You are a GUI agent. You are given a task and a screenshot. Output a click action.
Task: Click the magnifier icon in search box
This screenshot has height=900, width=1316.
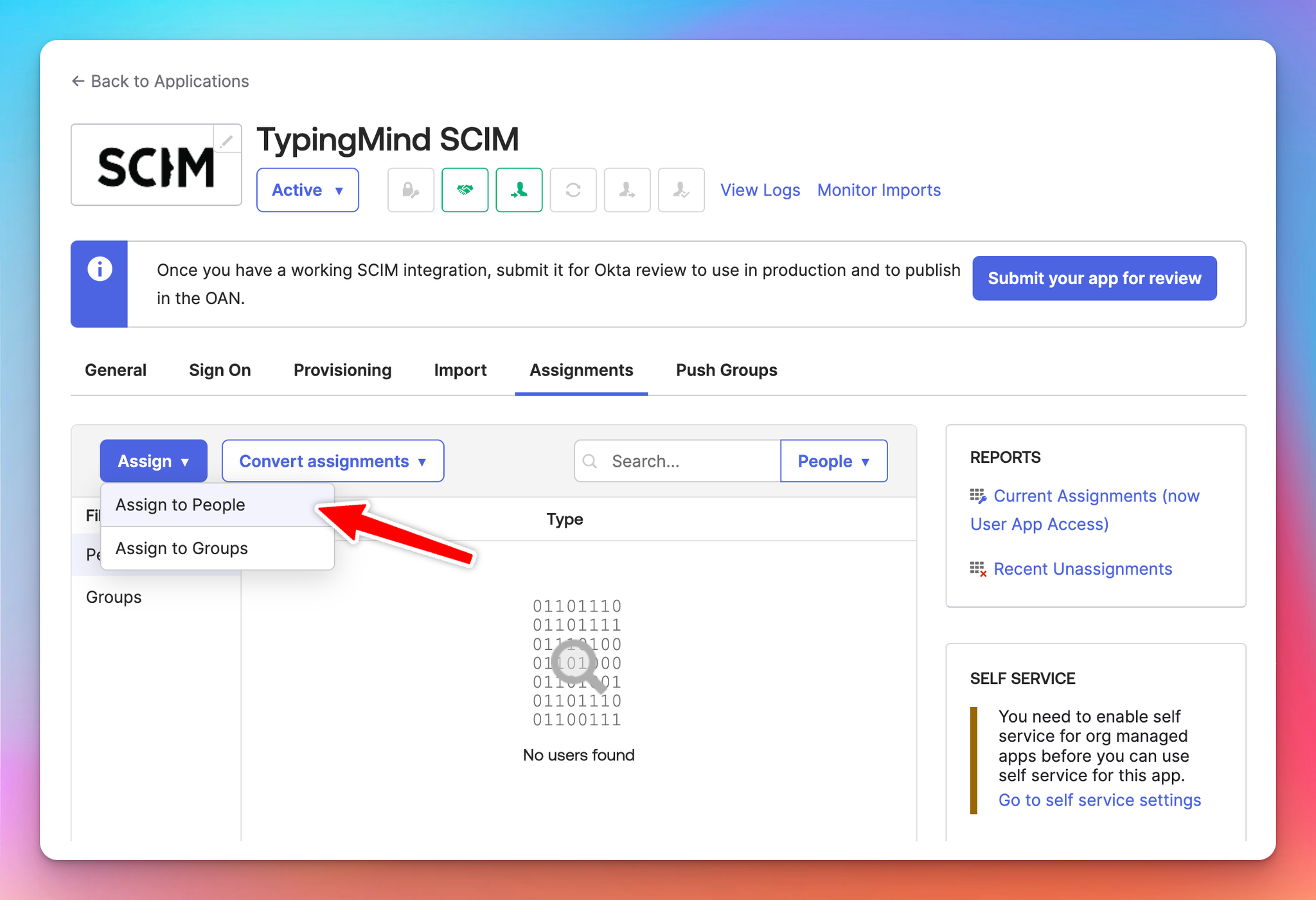pos(590,461)
